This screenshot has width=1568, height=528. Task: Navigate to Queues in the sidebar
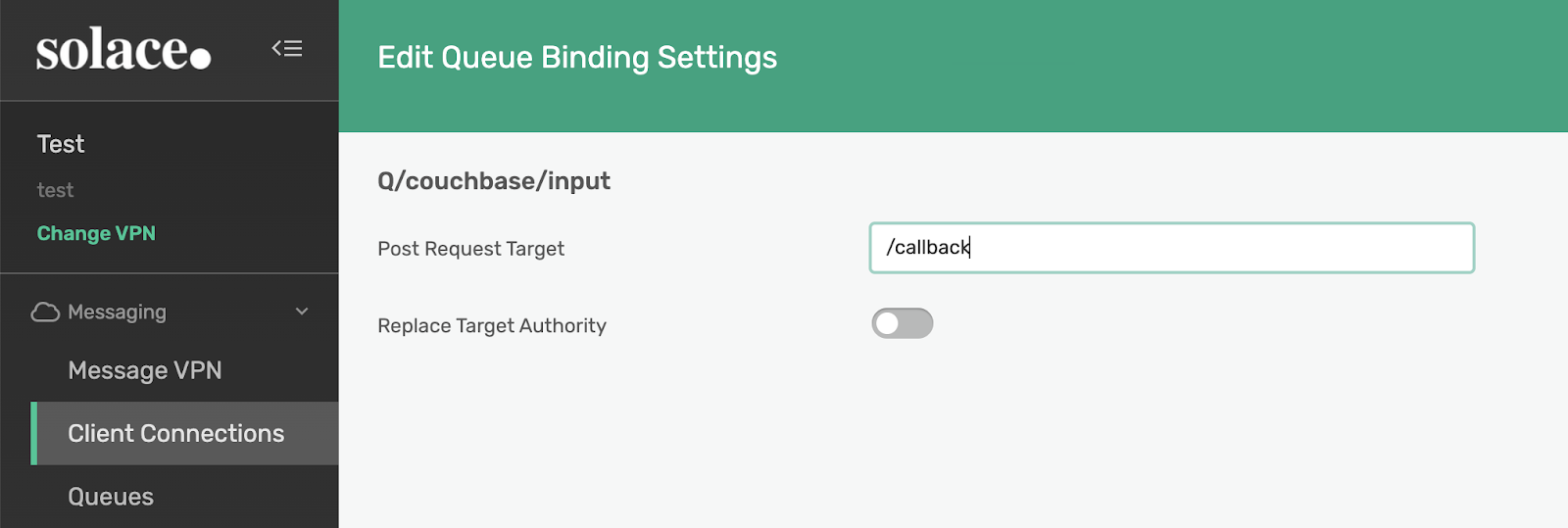111,497
